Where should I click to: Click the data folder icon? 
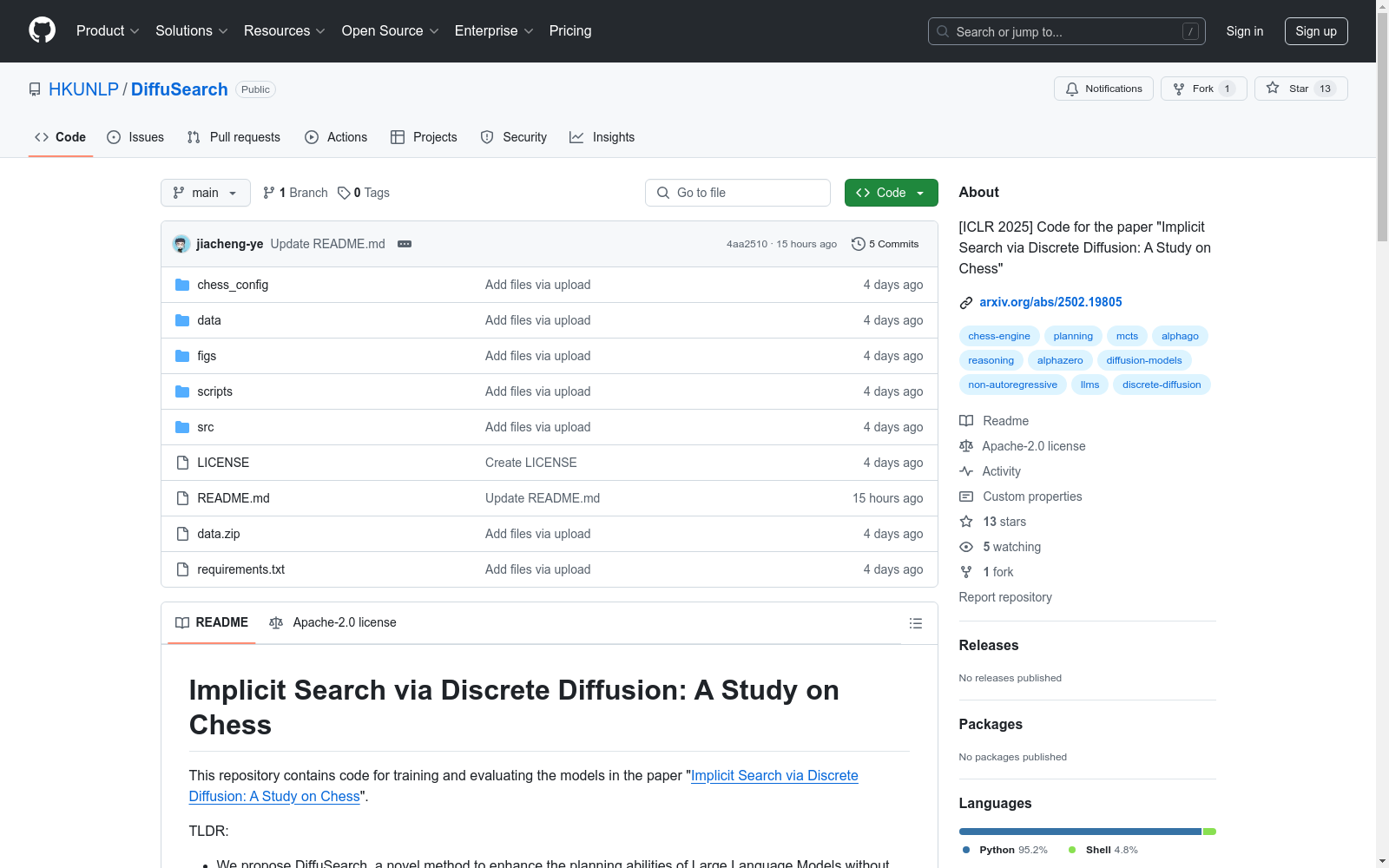click(182, 320)
